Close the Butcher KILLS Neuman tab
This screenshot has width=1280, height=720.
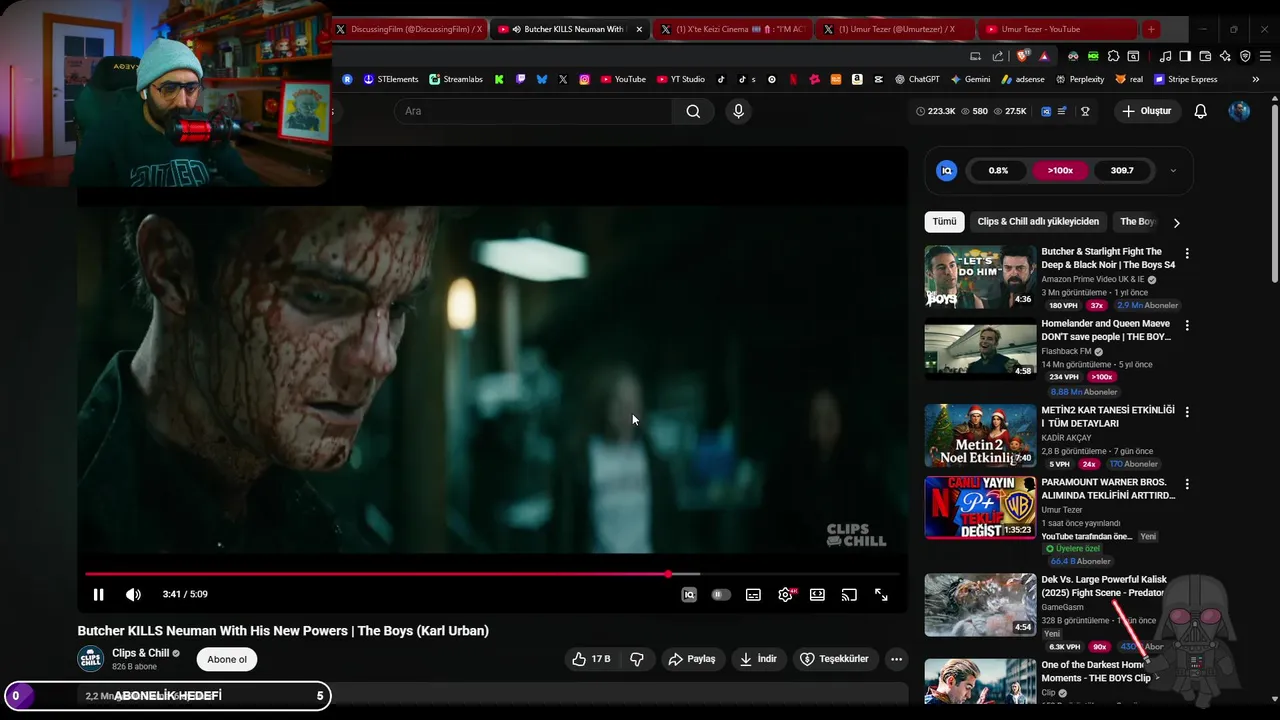[x=639, y=29]
